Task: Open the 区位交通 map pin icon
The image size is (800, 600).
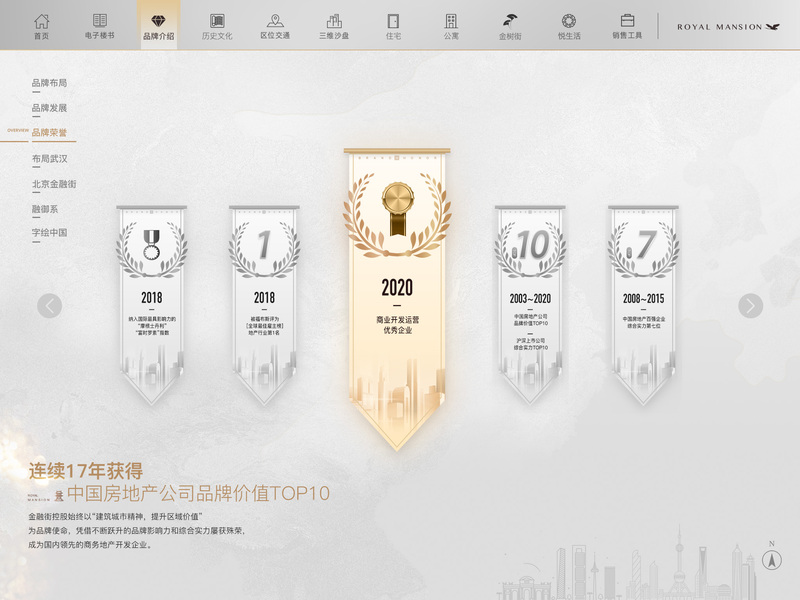Action: pos(276,27)
